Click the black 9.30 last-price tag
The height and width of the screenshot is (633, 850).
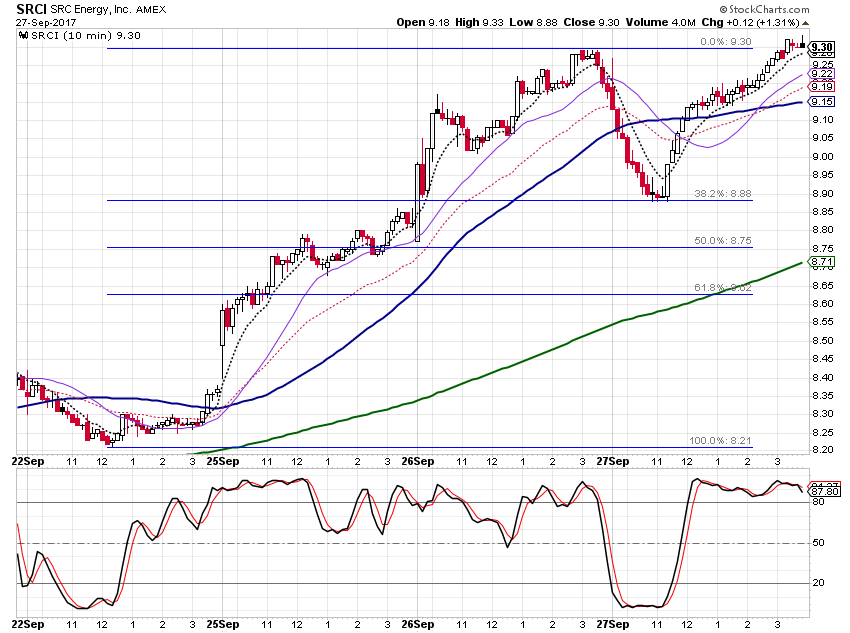pos(822,47)
